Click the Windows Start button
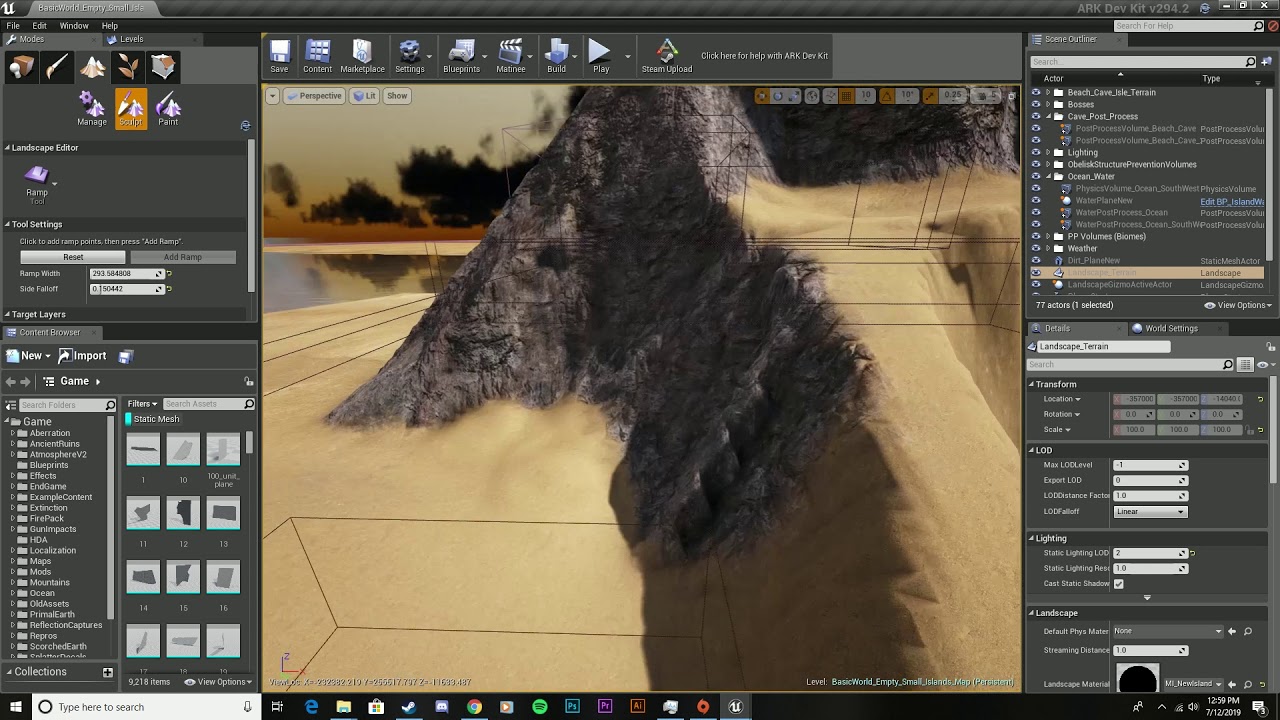The width and height of the screenshot is (1280, 720). (x=15, y=707)
